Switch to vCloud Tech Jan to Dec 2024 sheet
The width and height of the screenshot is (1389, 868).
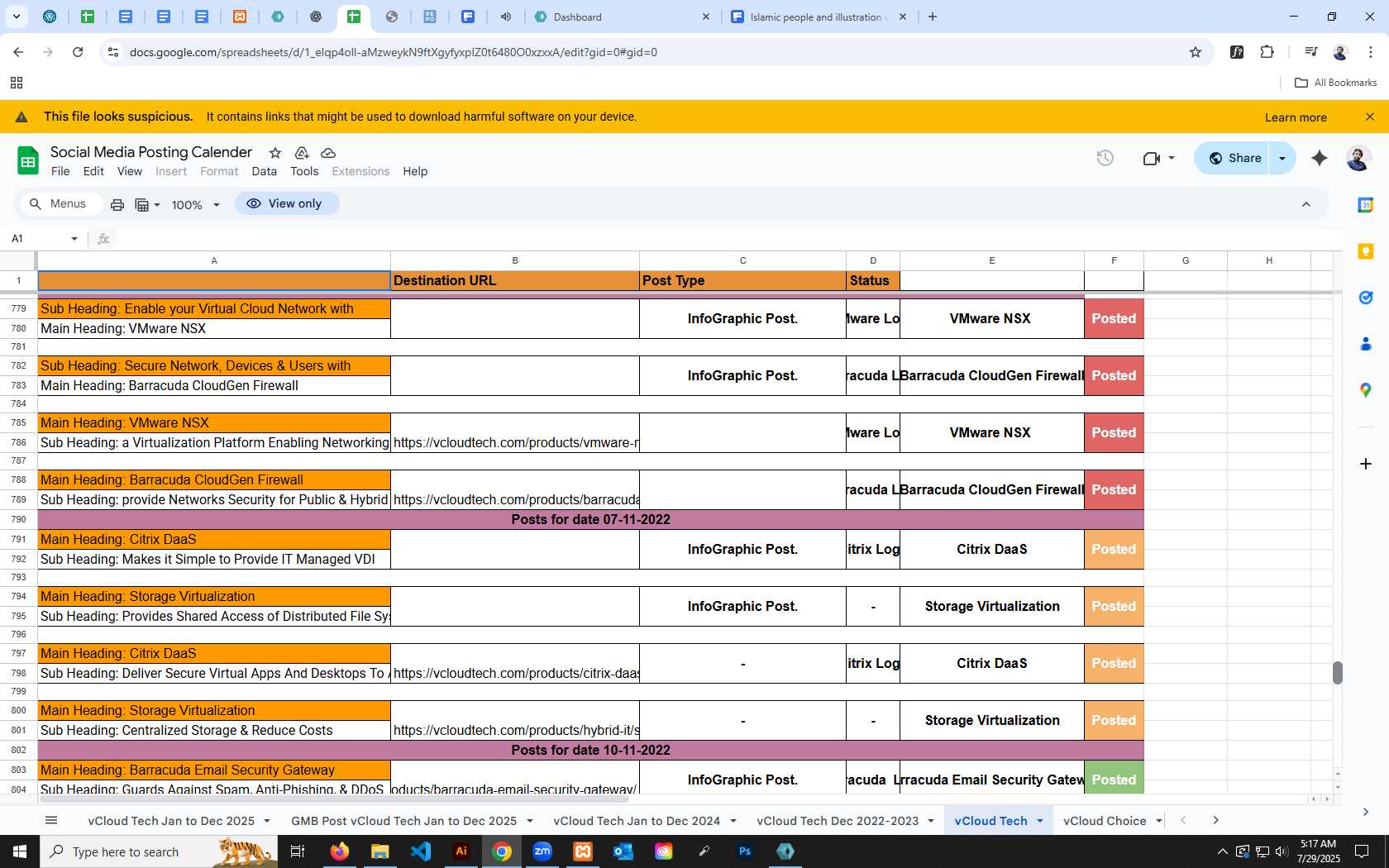click(637, 821)
